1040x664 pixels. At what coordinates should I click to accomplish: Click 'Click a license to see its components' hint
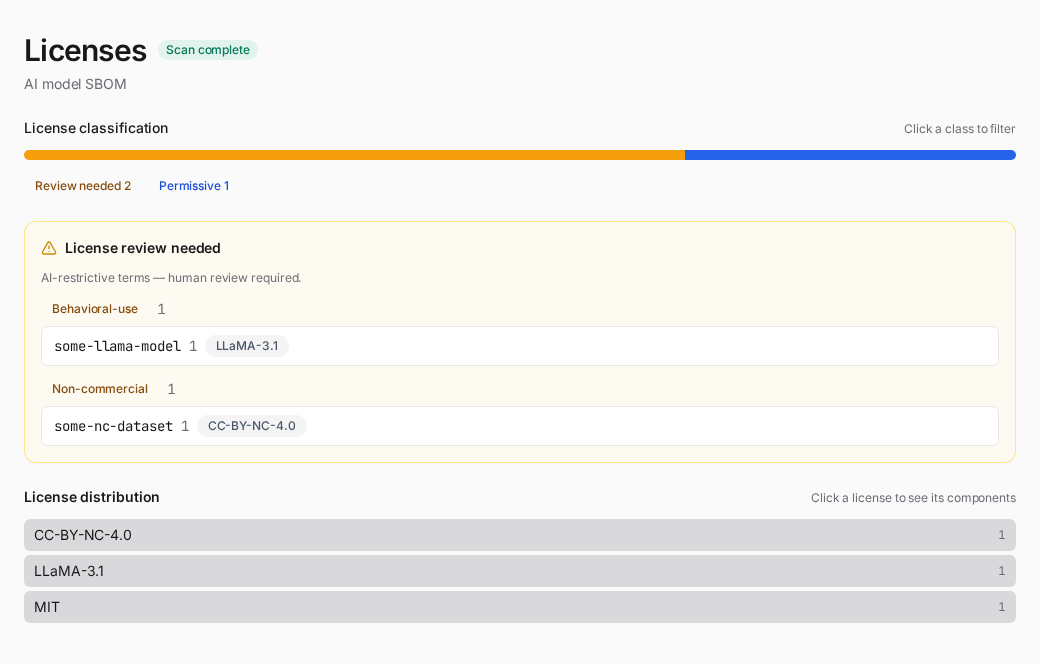[913, 498]
